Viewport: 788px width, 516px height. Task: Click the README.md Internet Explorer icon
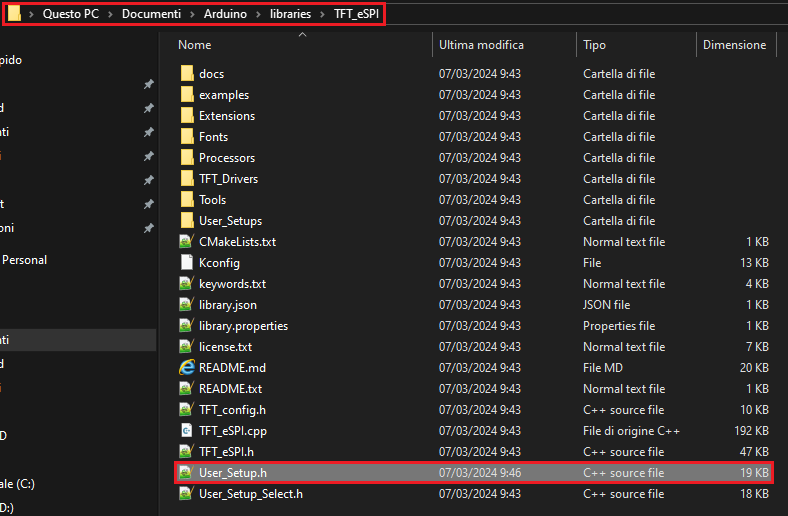(x=186, y=368)
